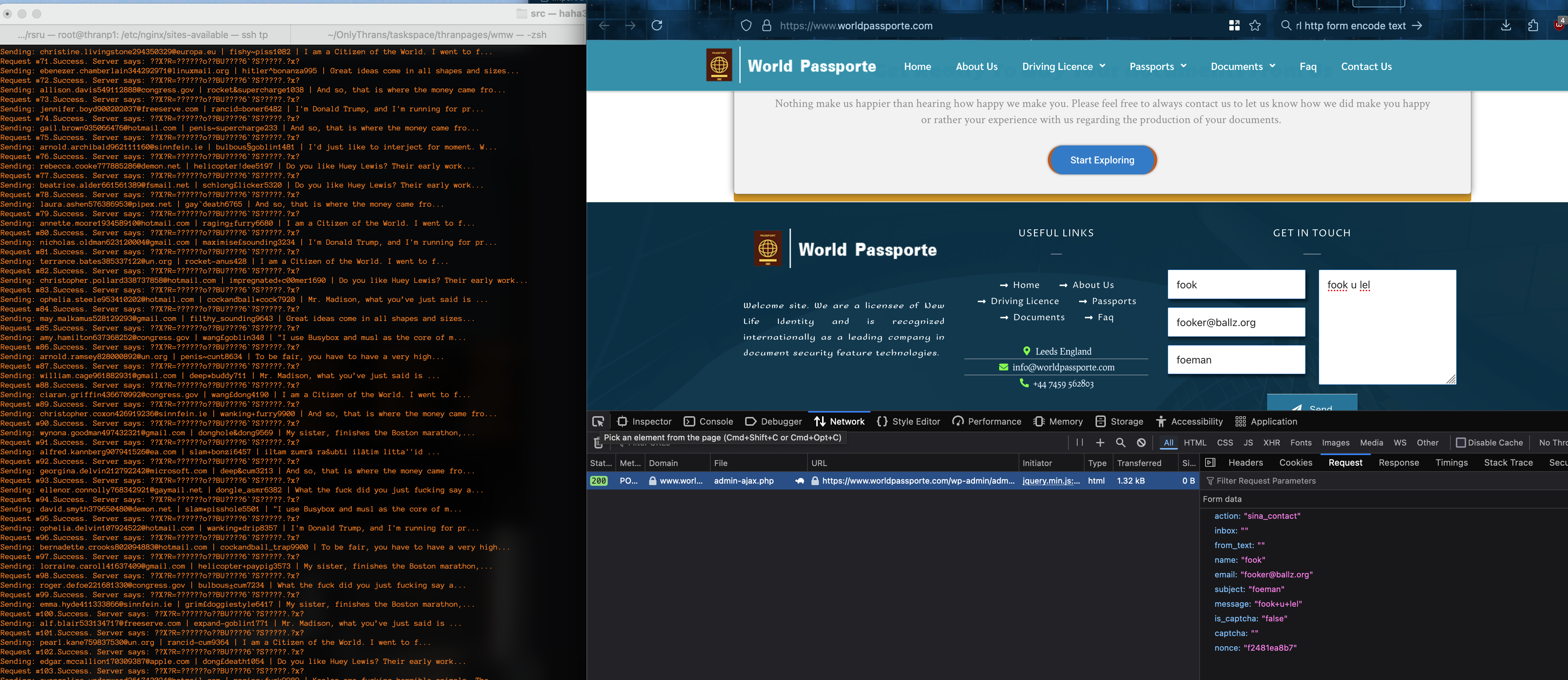Filter network requests by XHR
1568x680 pixels.
1271,443
